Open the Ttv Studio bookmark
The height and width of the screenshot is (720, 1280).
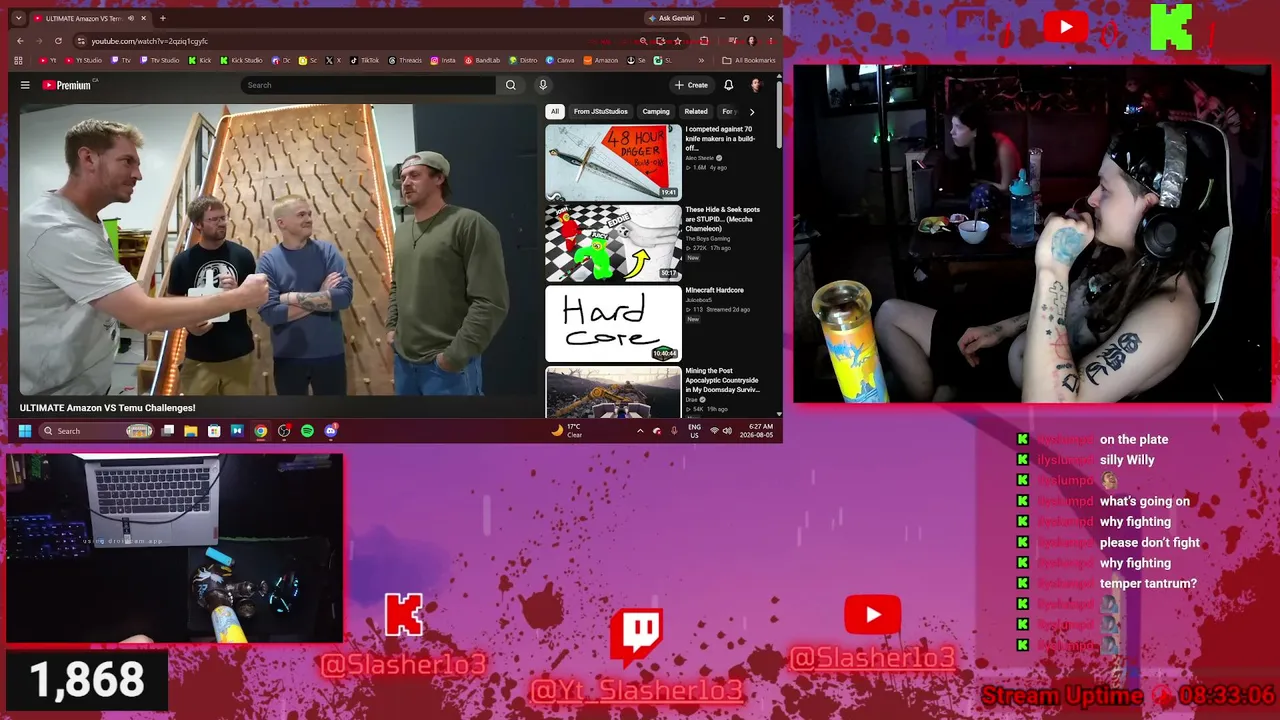(159, 60)
